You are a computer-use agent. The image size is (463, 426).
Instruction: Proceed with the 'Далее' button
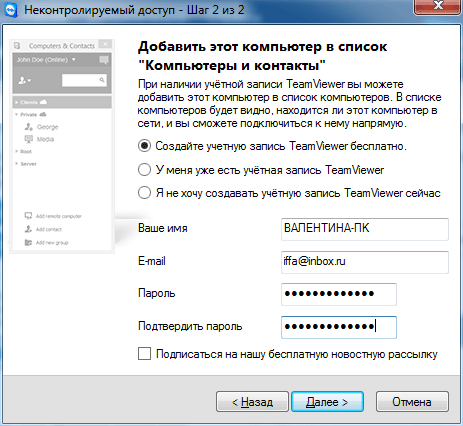coord(327,402)
